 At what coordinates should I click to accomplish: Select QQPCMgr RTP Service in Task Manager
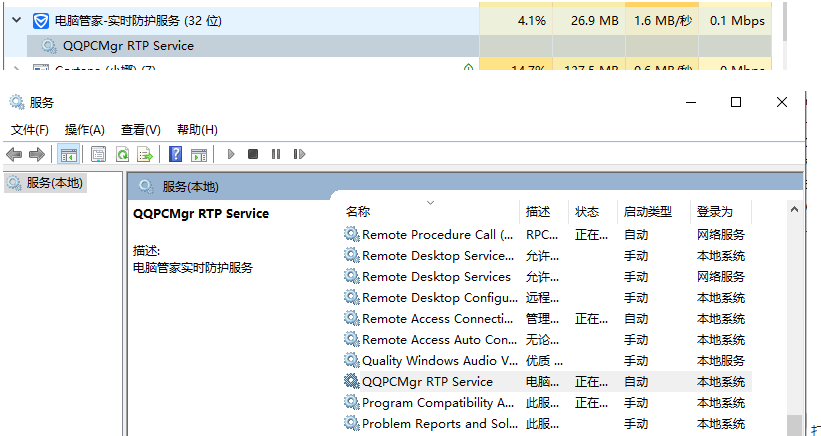[x=253, y=46]
